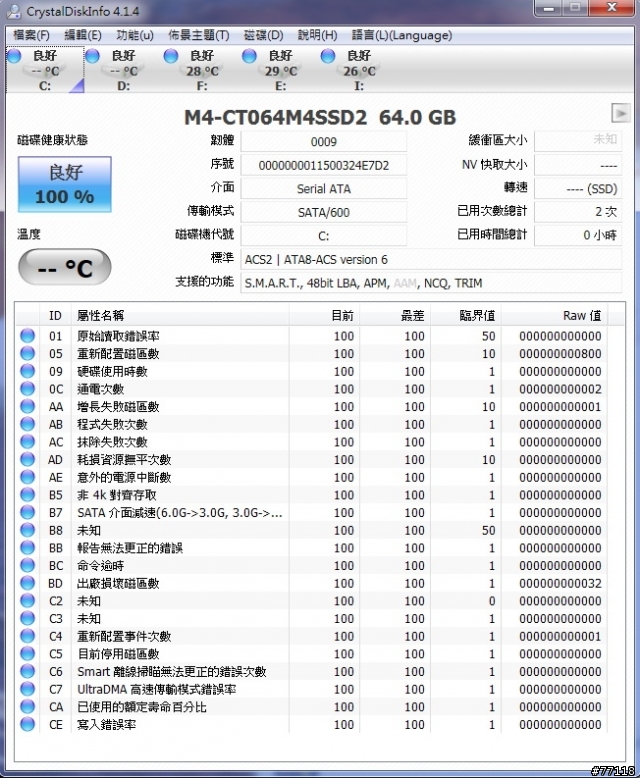The height and width of the screenshot is (779, 640).
Task: Click the status icon for attribute AC
Action: 27,442
